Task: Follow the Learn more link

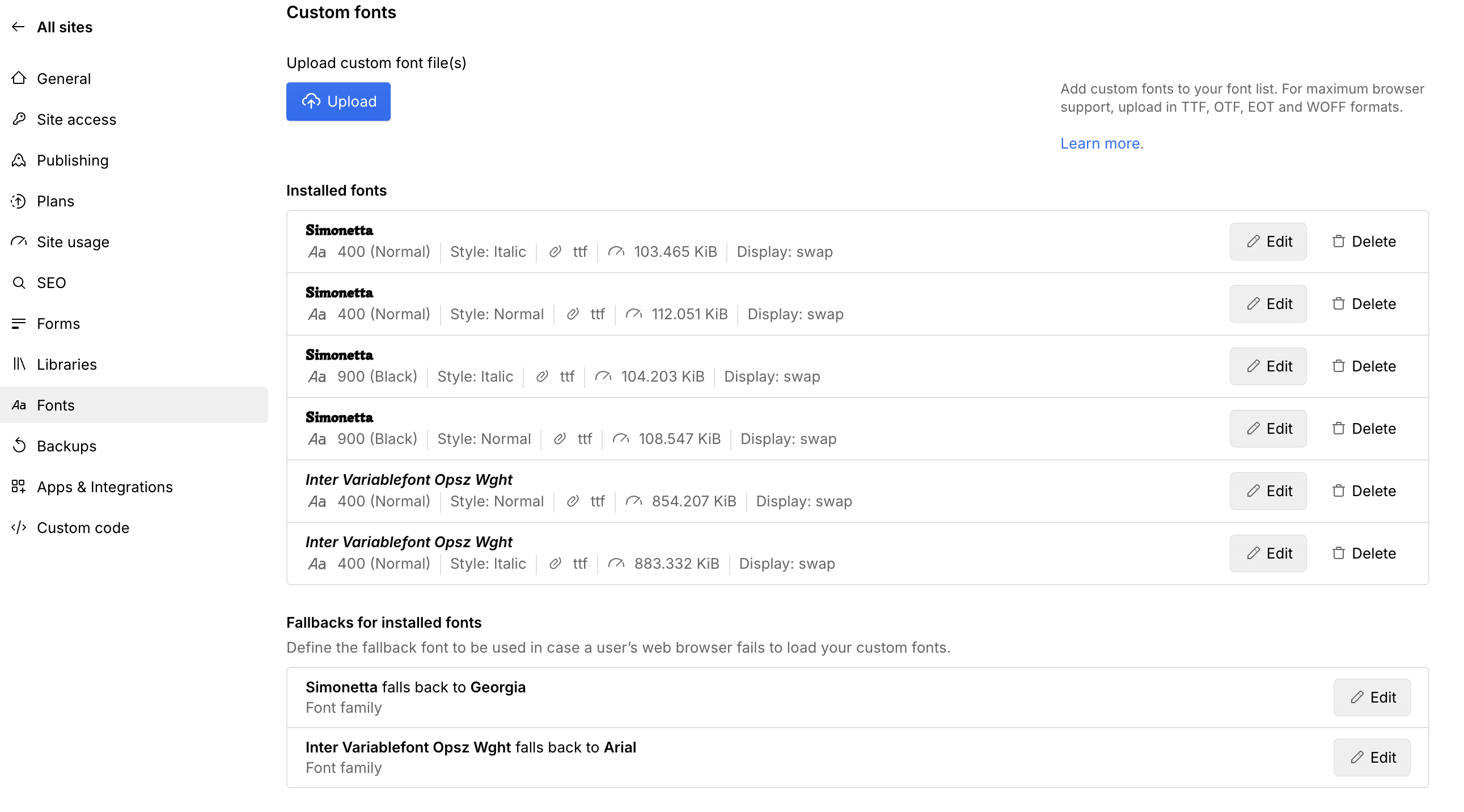Action: tap(1100, 143)
